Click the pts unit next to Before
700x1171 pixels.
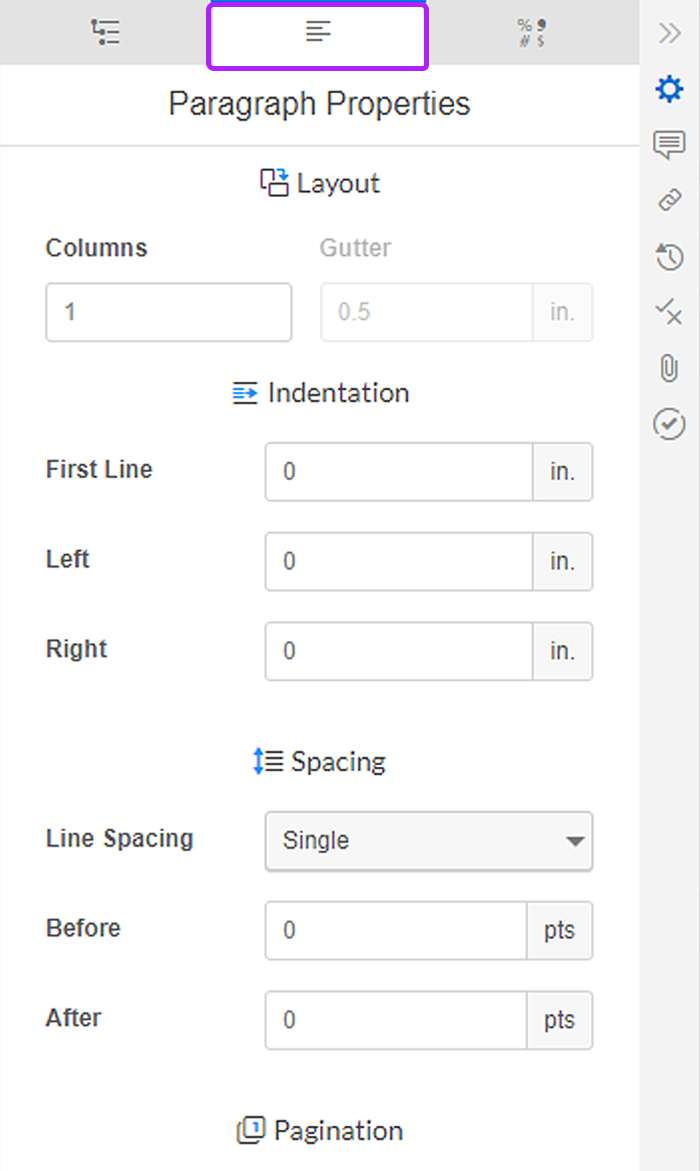click(560, 931)
